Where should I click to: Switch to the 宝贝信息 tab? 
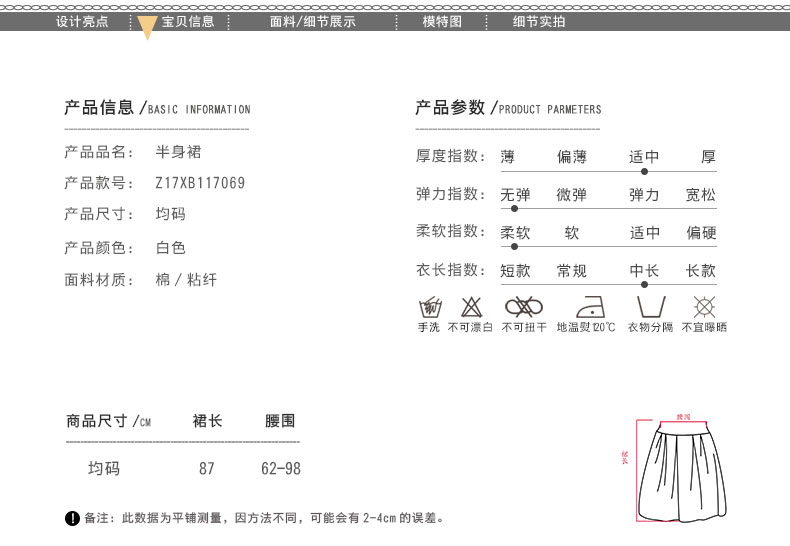click(188, 21)
